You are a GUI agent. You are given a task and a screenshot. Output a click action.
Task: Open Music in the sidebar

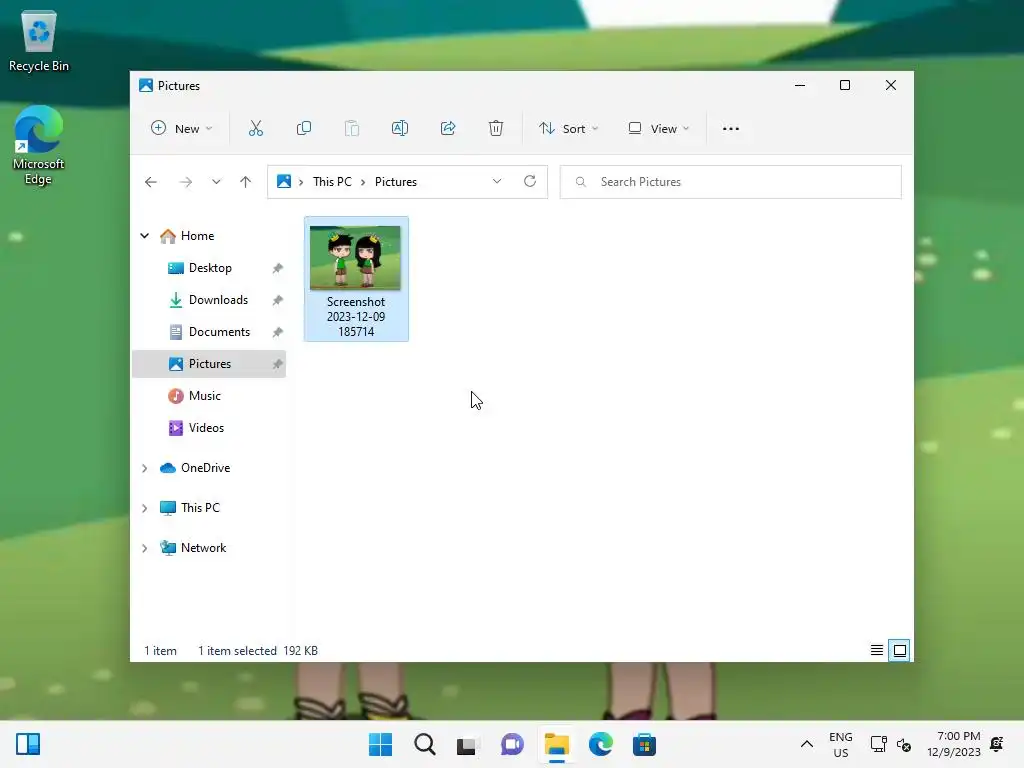(204, 396)
